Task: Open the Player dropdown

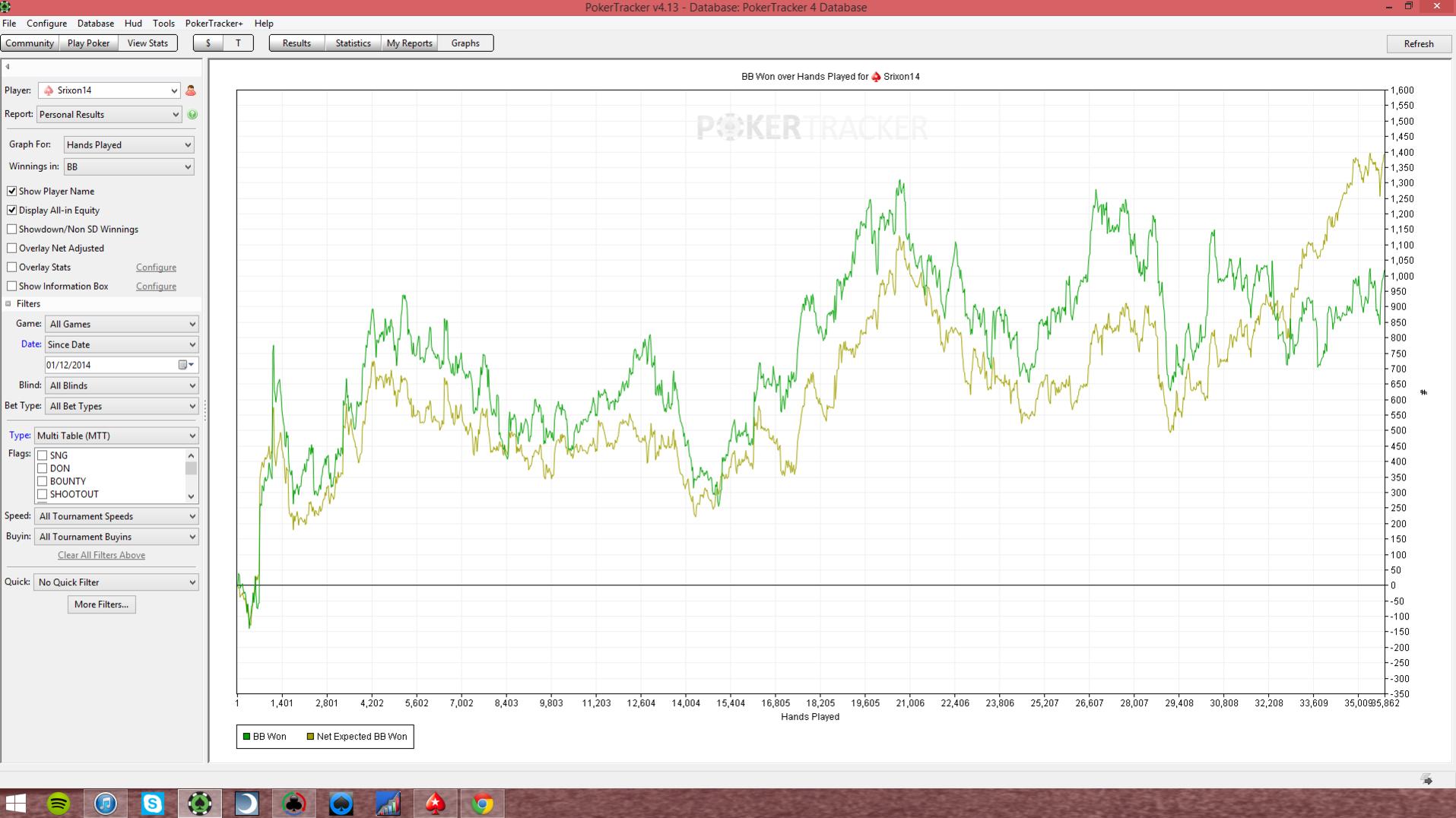Action: click(109, 90)
